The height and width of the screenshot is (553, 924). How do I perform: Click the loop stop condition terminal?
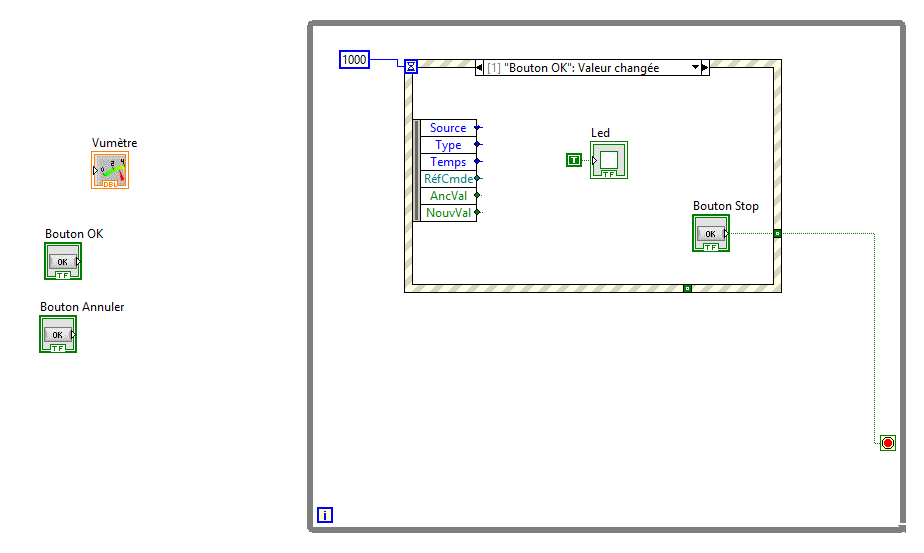tap(887, 443)
